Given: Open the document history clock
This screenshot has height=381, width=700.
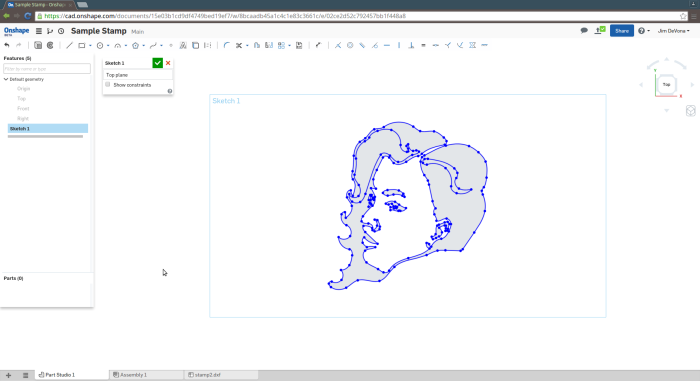Looking at the screenshot, I should (61, 31).
